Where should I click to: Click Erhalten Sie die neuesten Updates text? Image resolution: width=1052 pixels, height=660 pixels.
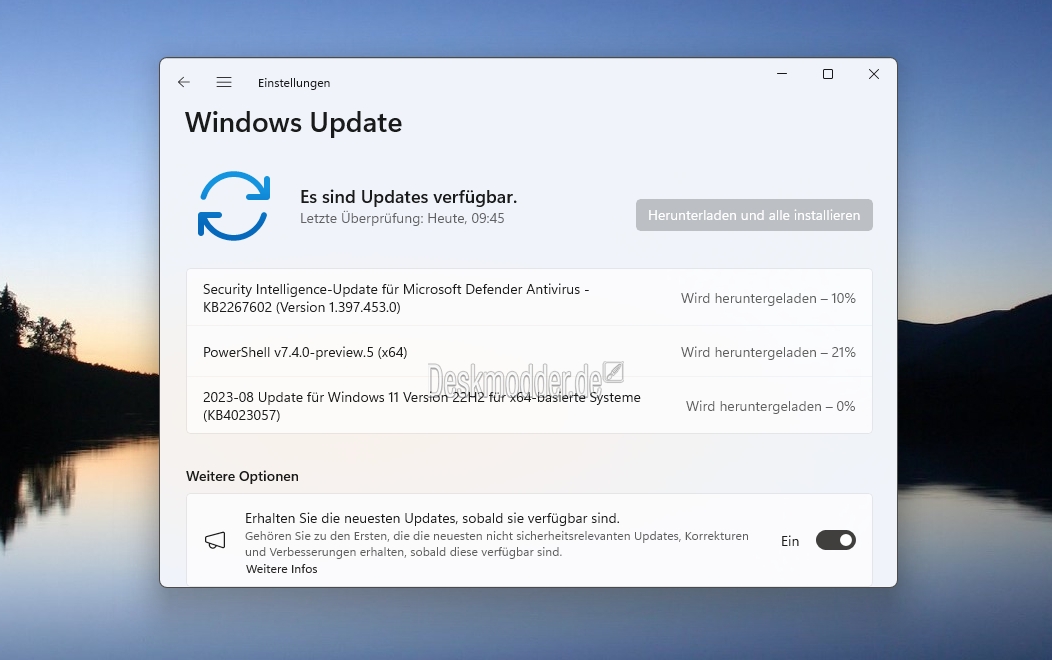coord(432,518)
